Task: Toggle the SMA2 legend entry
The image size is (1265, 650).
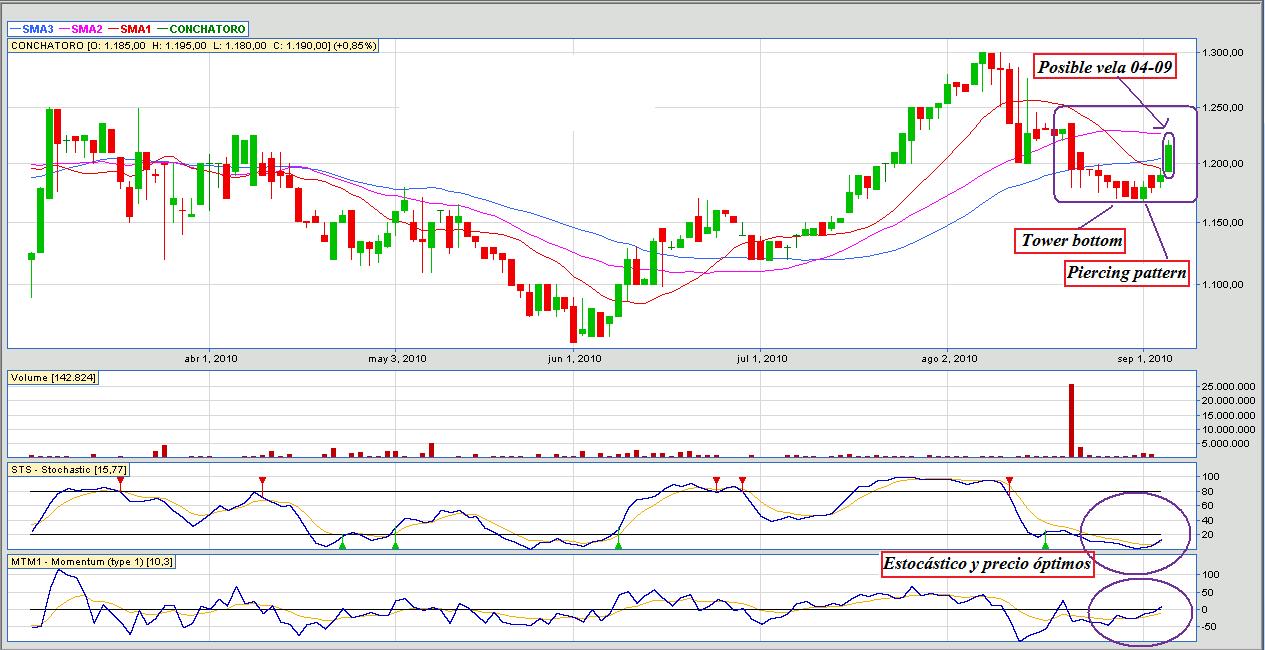Action: [85, 30]
